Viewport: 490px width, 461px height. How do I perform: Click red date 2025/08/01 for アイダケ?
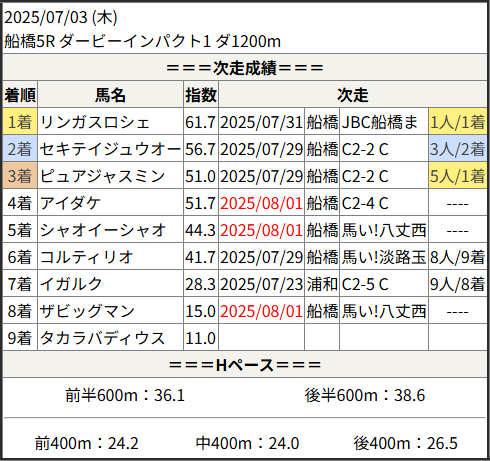tap(261, 203)
